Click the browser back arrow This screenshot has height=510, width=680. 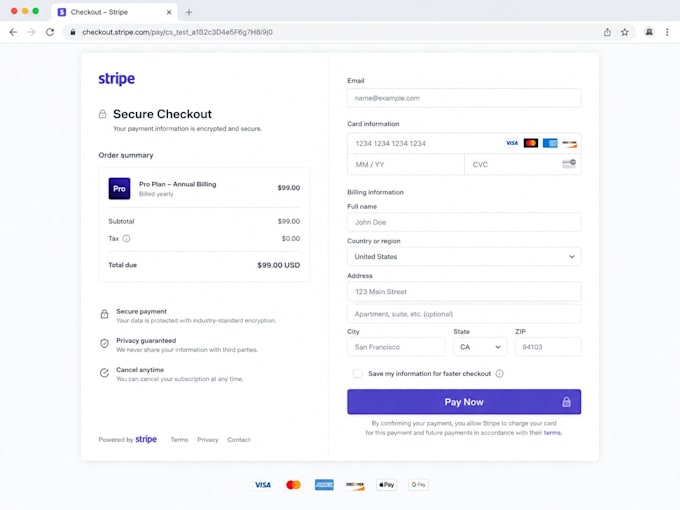(x=13, y=32)
